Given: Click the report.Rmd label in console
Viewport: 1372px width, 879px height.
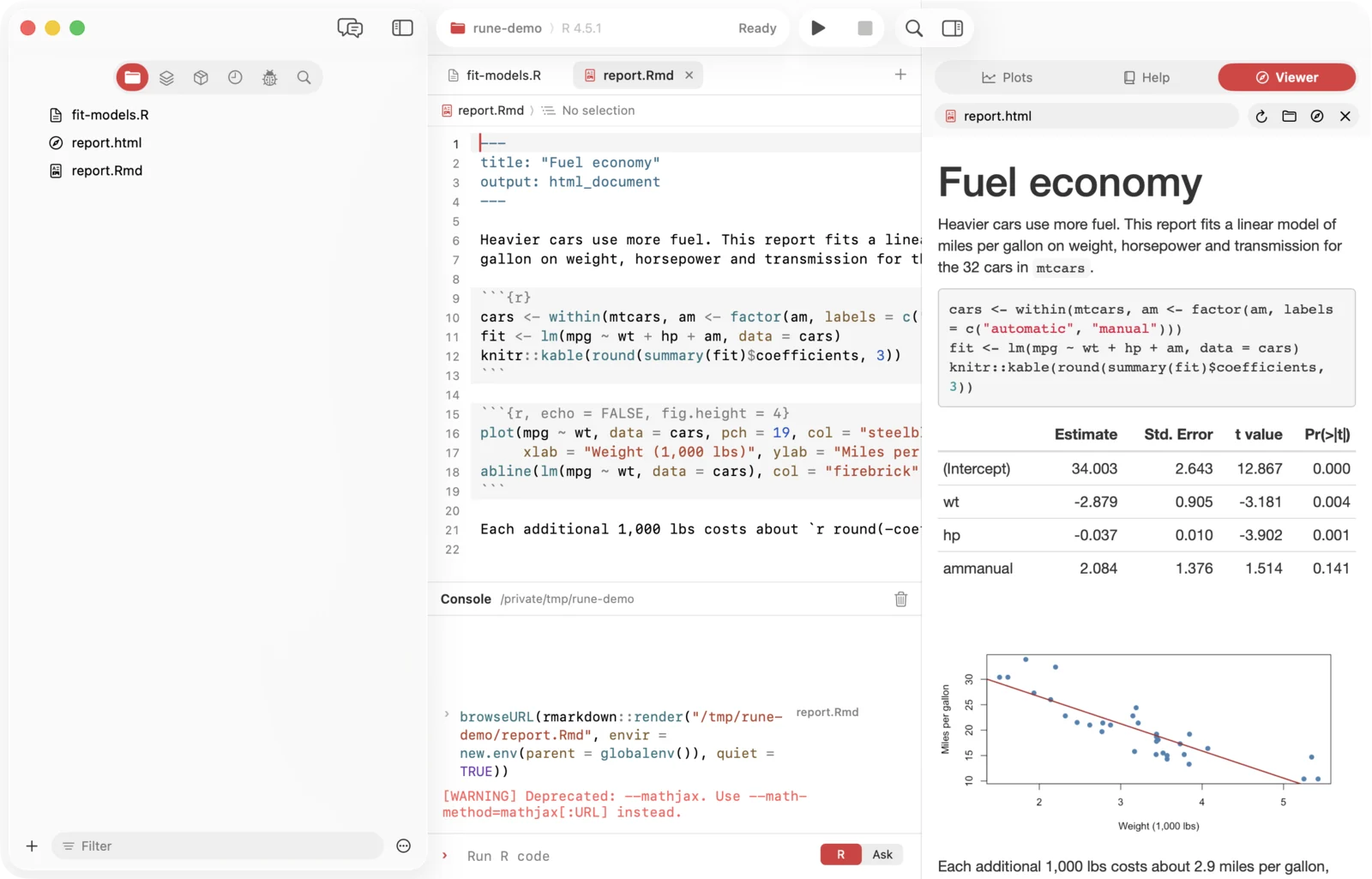Looking at the screenshot, I should click(827, 713).
